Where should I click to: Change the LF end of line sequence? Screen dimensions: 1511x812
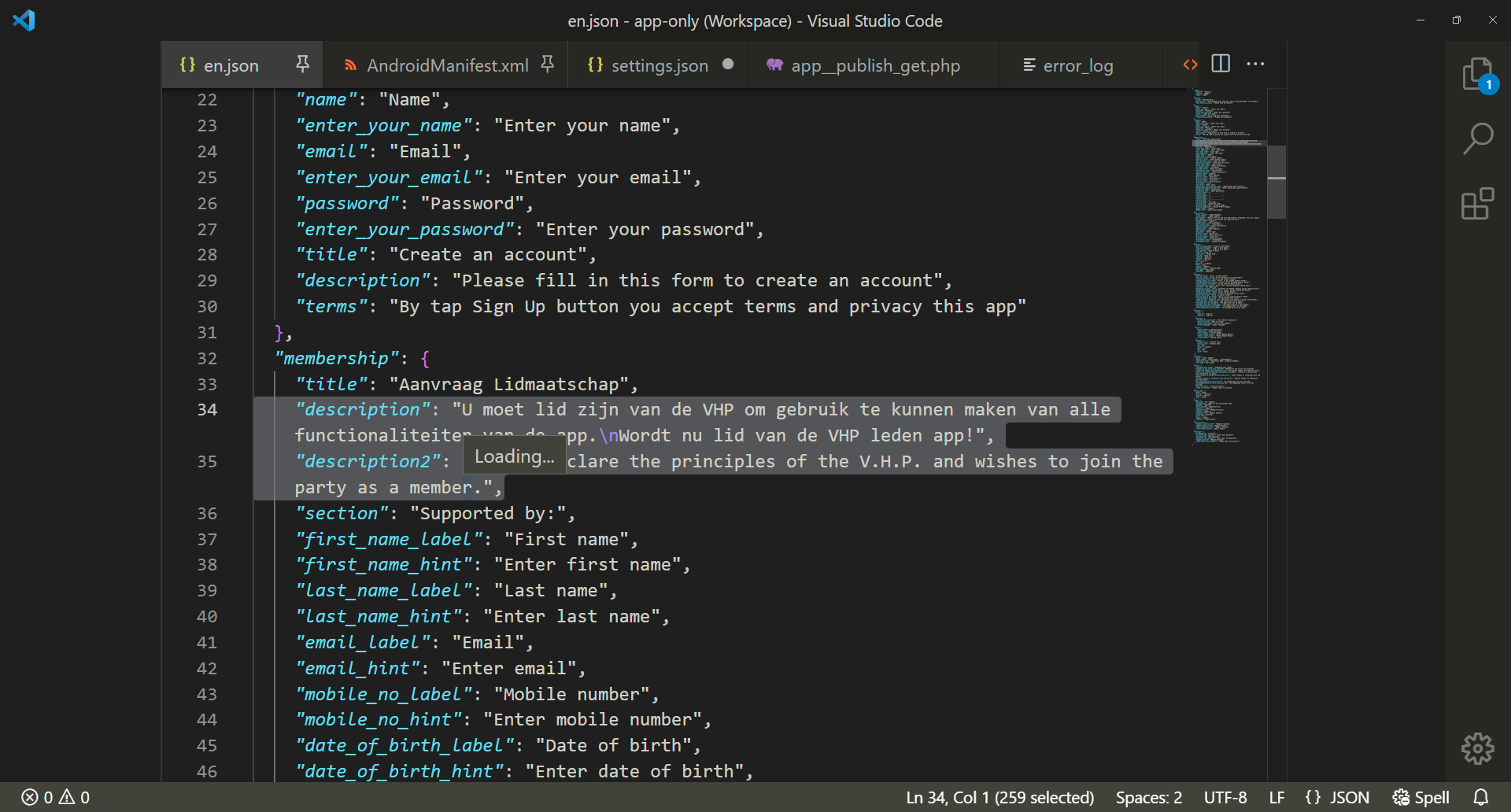[x=1276, y=797]
